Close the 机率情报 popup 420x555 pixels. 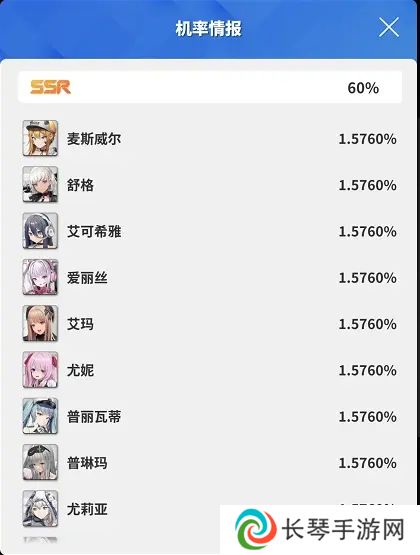tap(389, 27)
